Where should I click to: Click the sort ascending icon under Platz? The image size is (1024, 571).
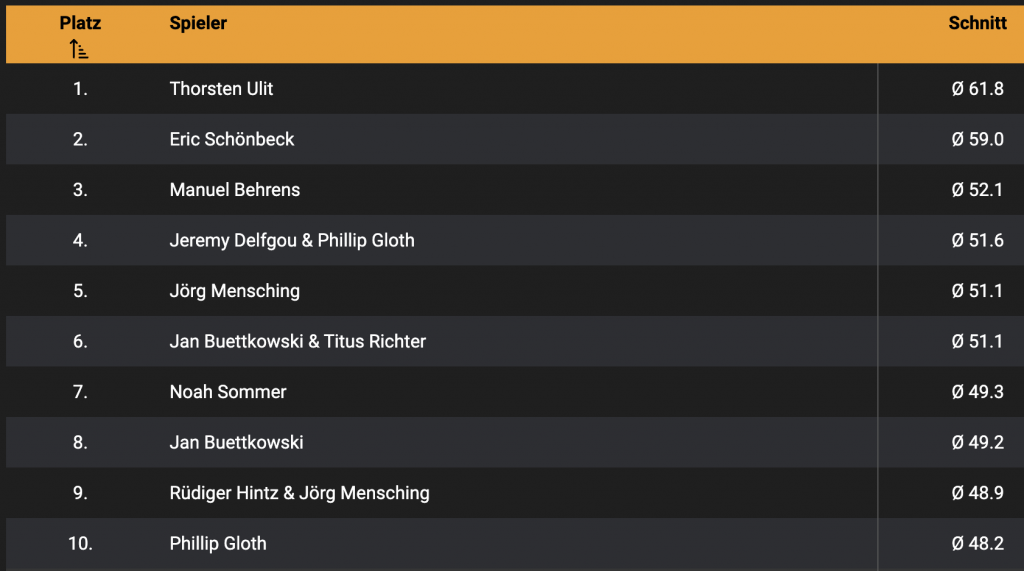tap(79, 48)
